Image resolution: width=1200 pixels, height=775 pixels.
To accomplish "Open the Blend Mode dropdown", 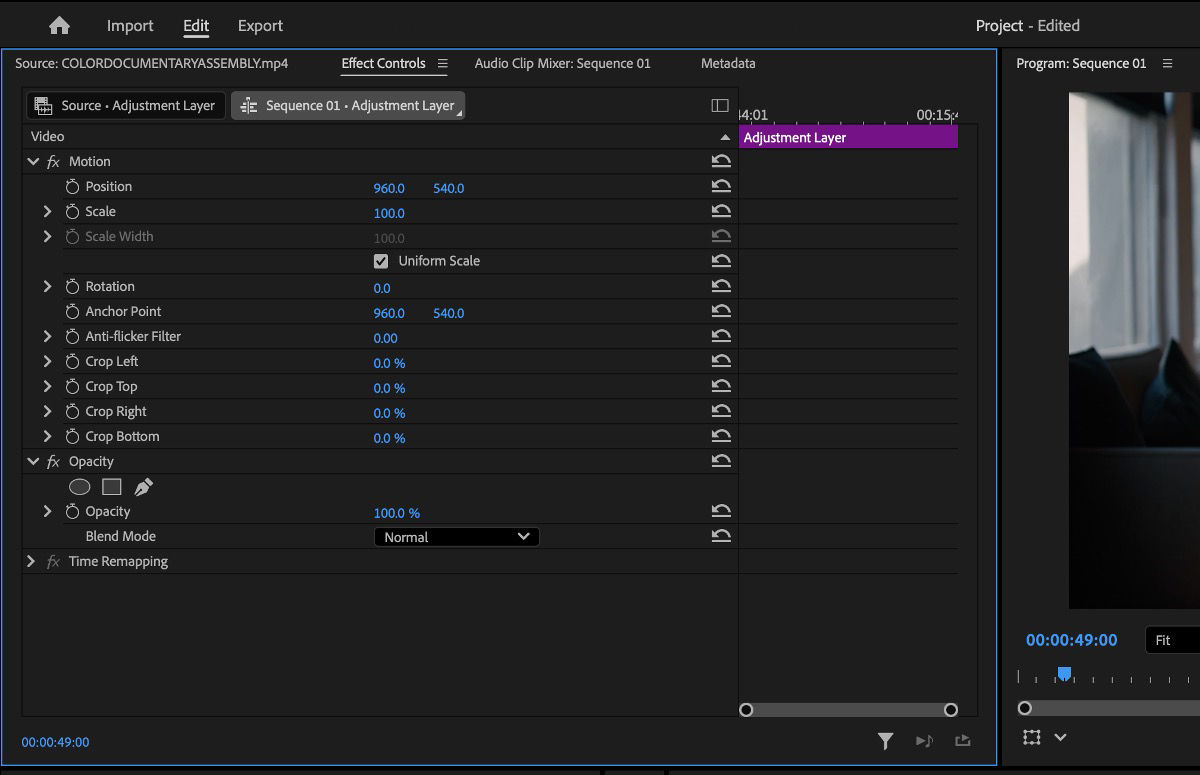I will coord(456,536).
